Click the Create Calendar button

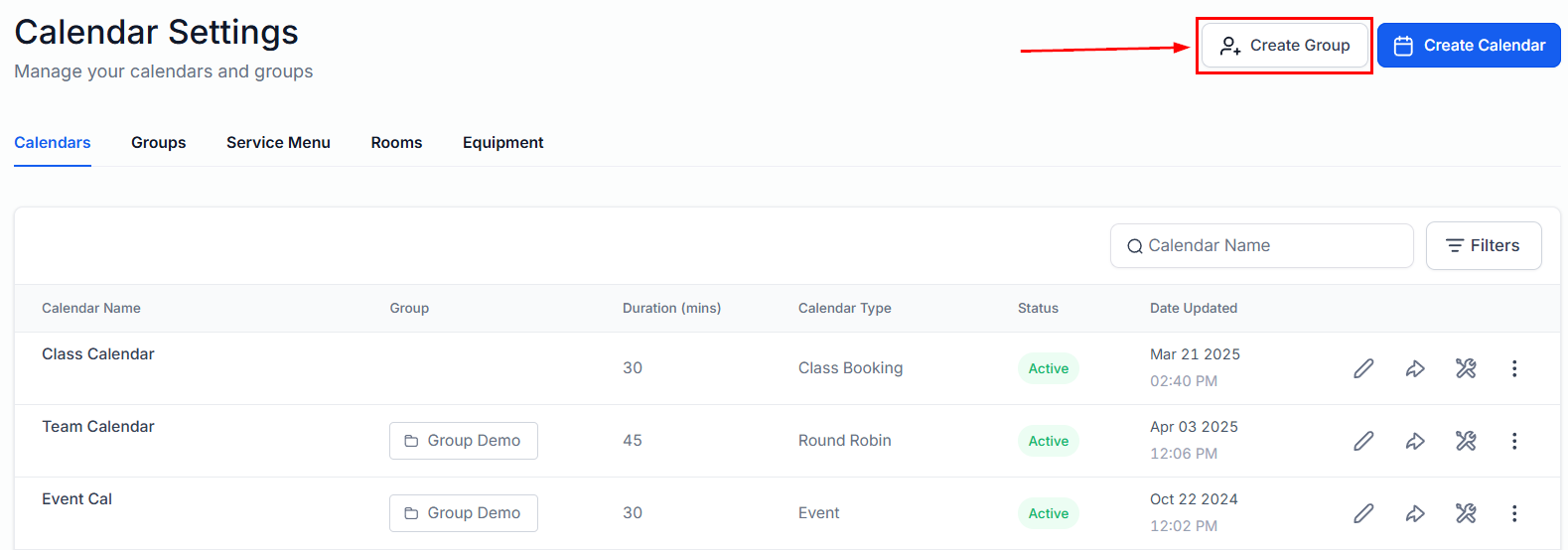pos(1469,46)
